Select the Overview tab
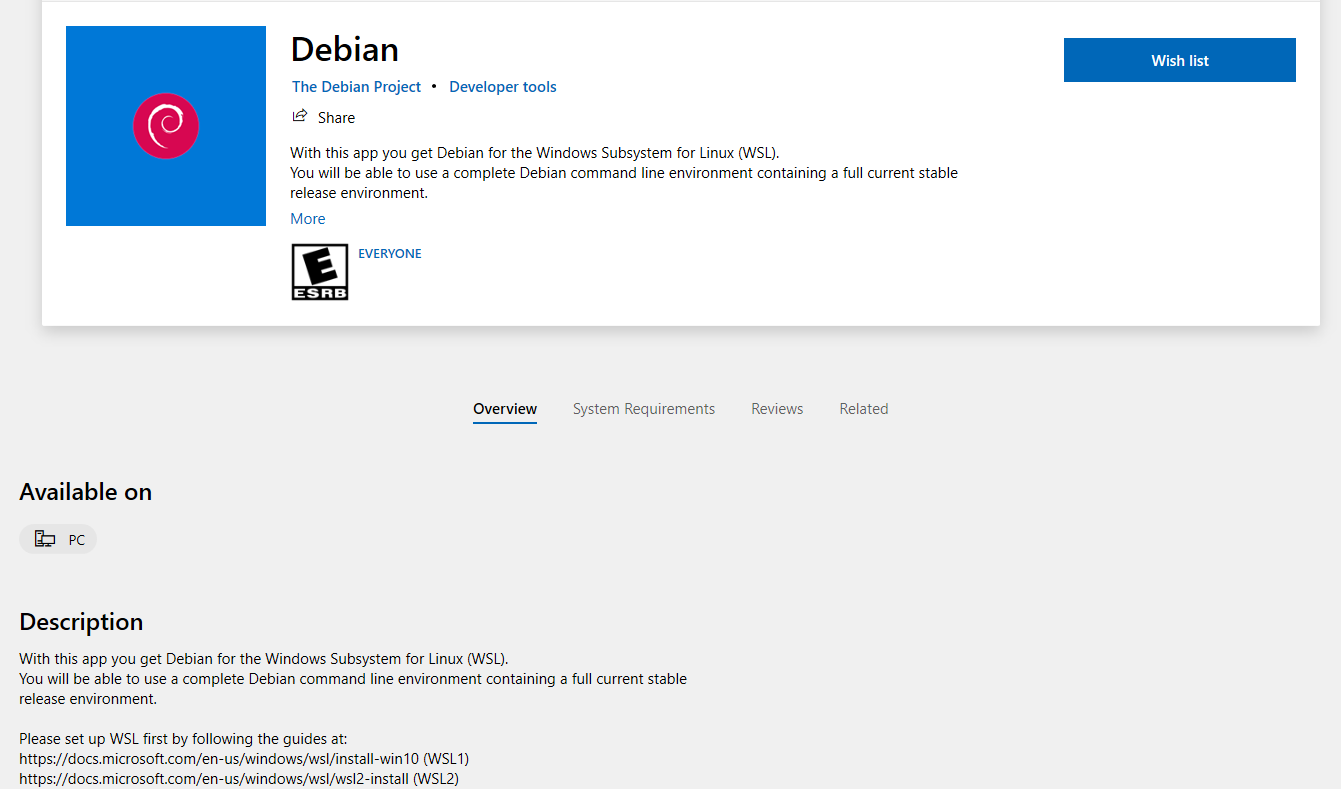Screen dimensions: 1341x789 pyautogui.click(x=505, y=409)
